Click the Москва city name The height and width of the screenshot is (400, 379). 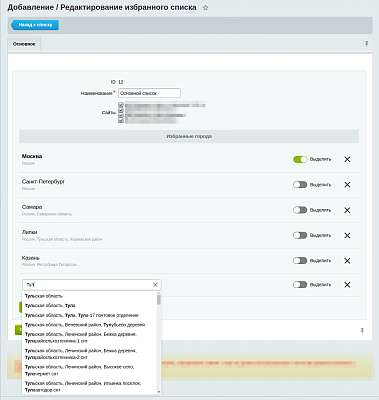[x=32, y=156]
